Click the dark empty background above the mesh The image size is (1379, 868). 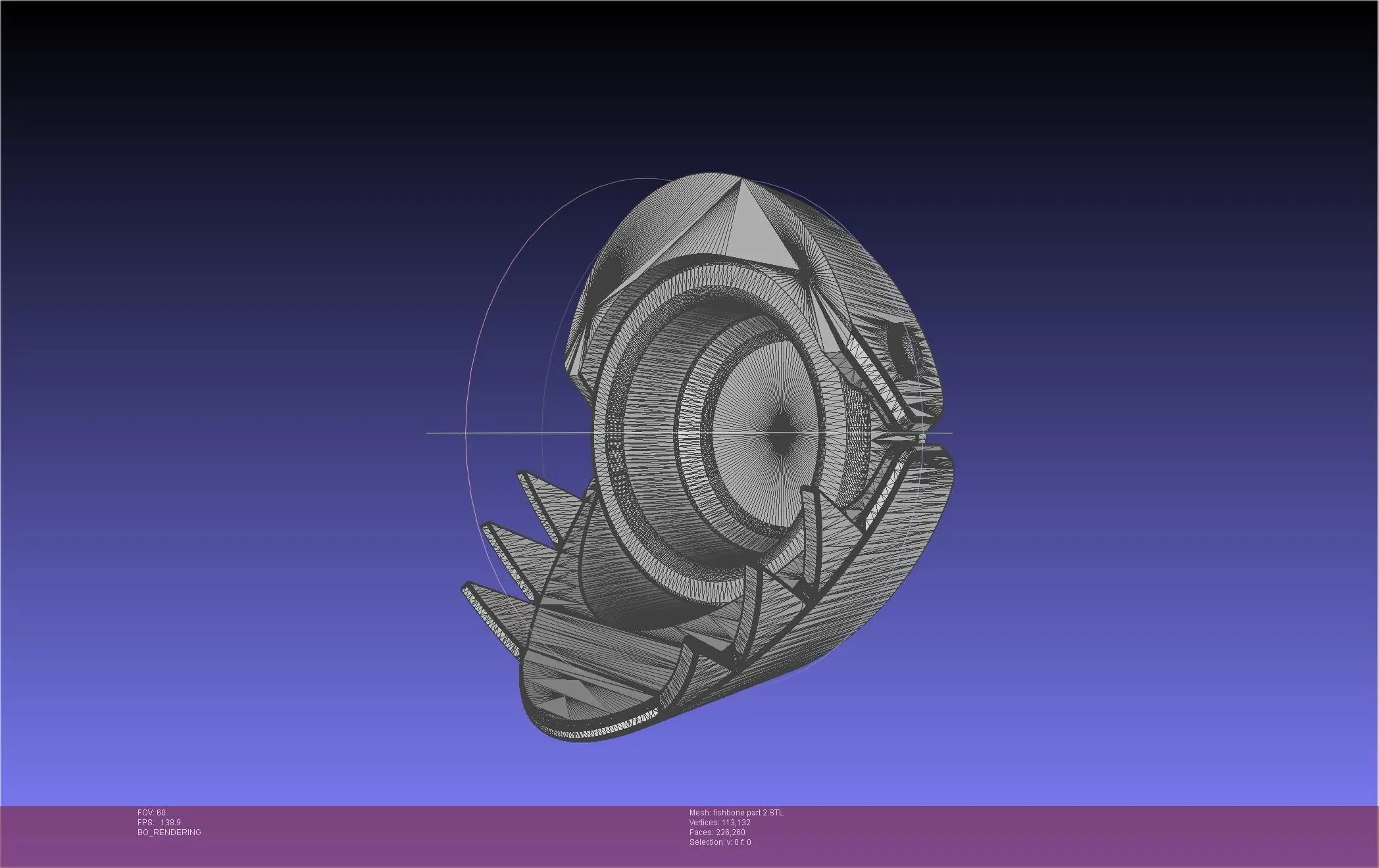pyautogui.click(x=689, y=79)
